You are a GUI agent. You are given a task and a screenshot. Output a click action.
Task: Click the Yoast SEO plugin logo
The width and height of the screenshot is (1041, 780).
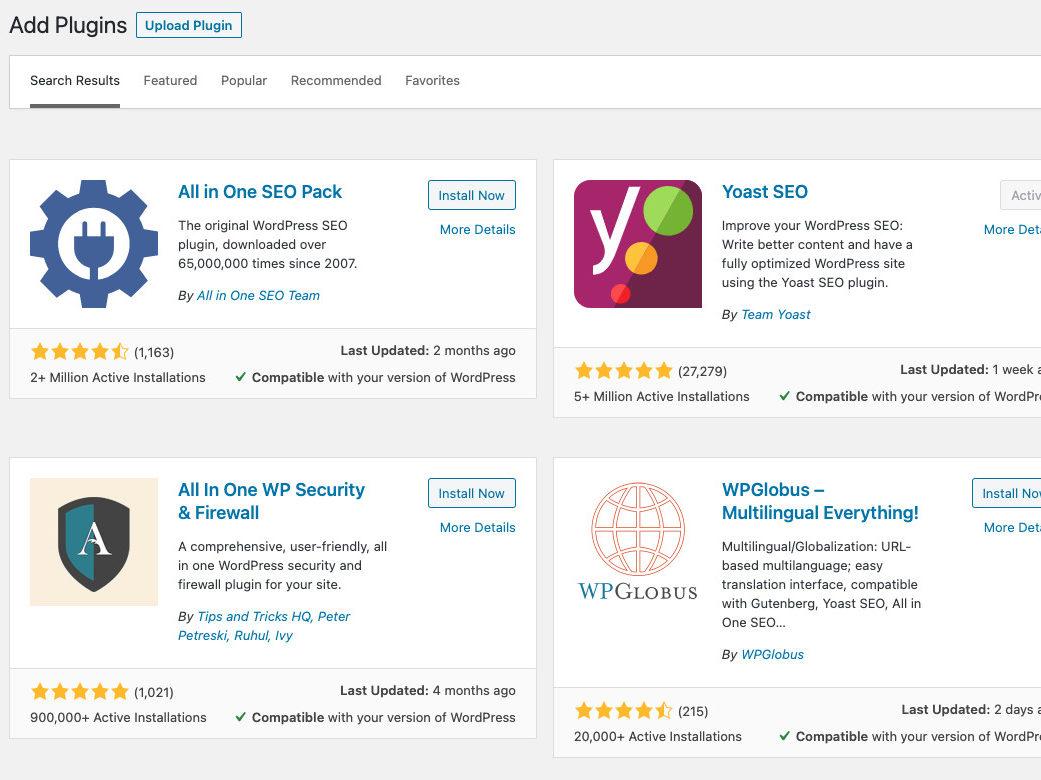coord(637,244)
